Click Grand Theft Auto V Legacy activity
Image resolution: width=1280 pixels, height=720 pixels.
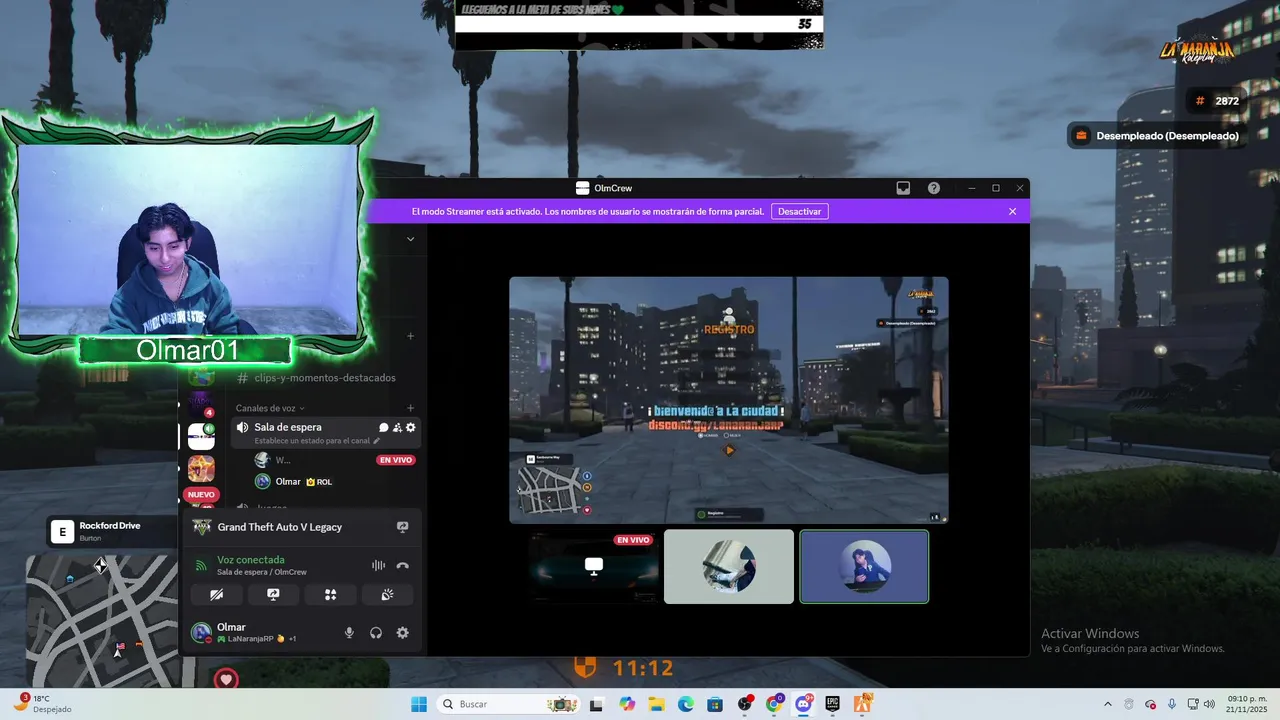(280, 527)
